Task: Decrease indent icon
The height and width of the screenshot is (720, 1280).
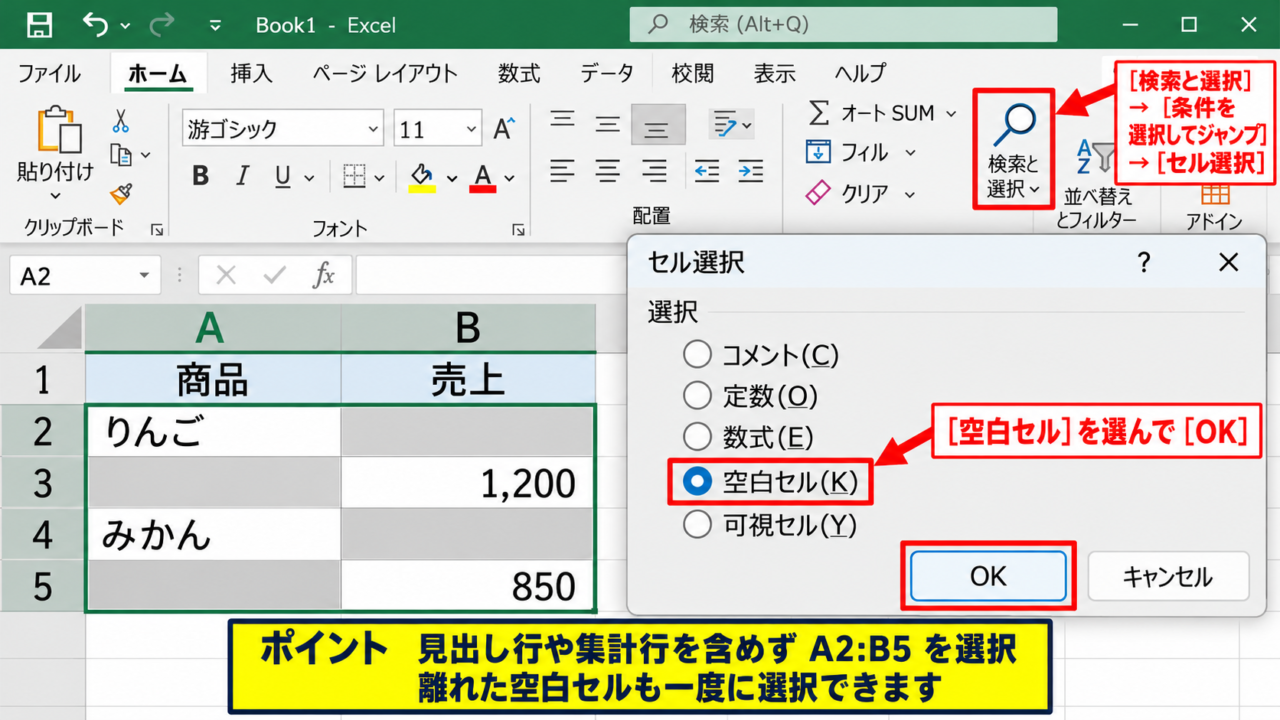Action: pyautogui.click(x=707, y=170)
